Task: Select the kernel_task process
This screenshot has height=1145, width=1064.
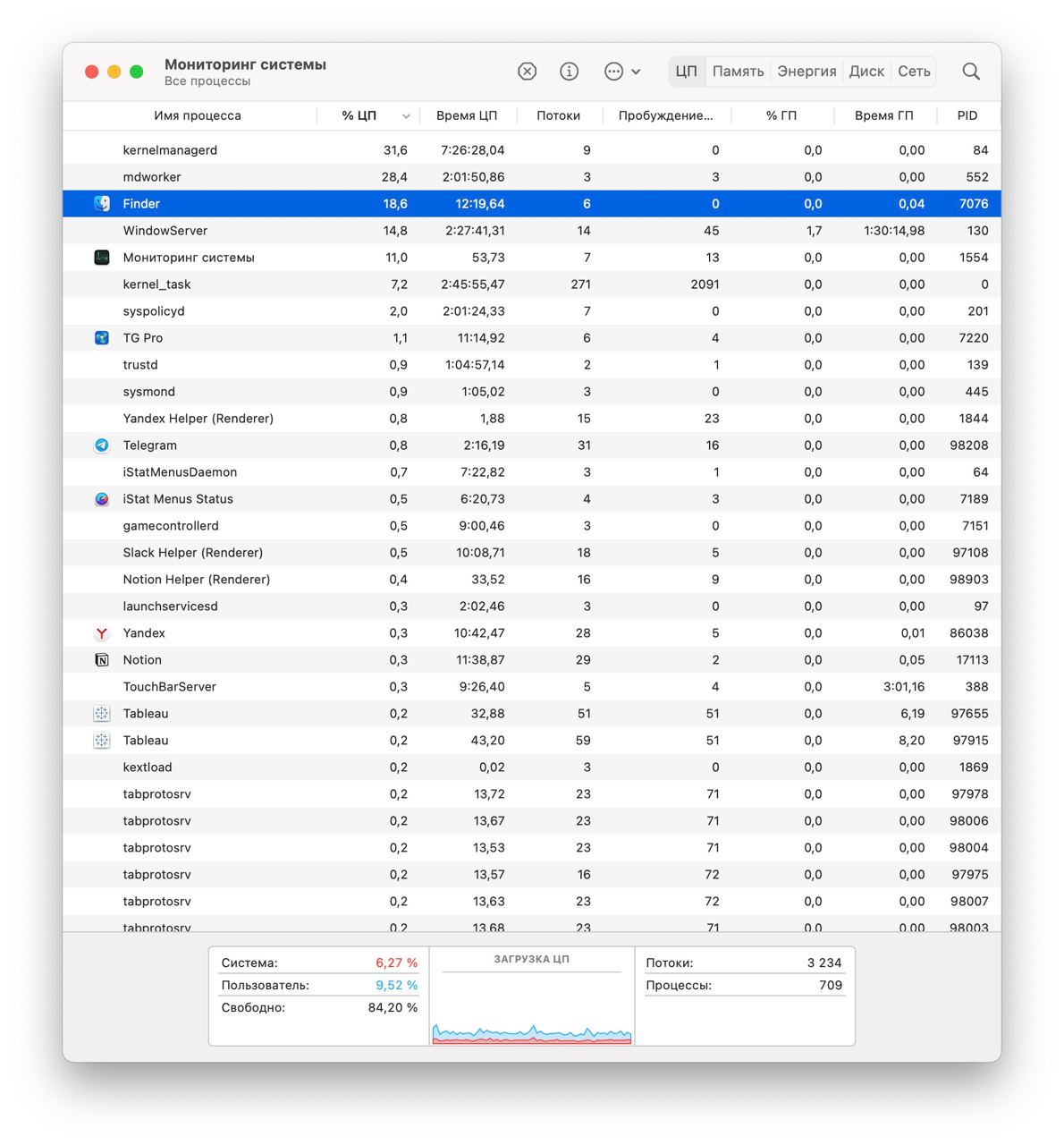Action: point(532,284)
